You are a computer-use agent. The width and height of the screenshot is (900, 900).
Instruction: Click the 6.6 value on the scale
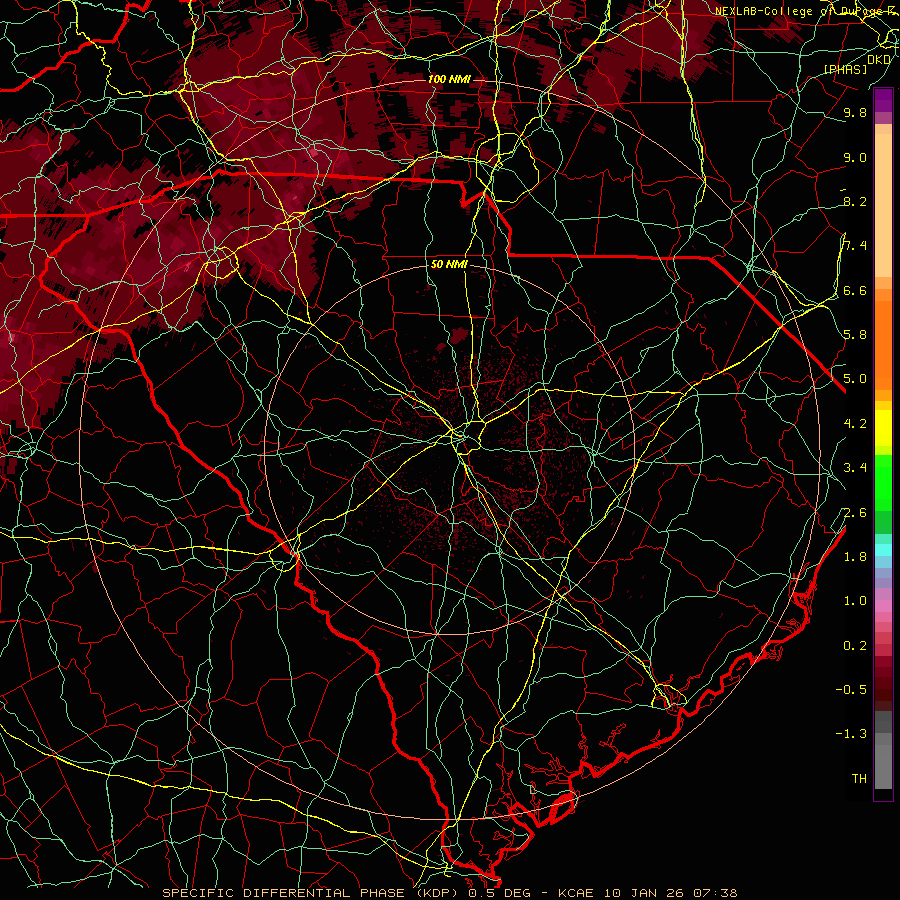tap(855, 290)
